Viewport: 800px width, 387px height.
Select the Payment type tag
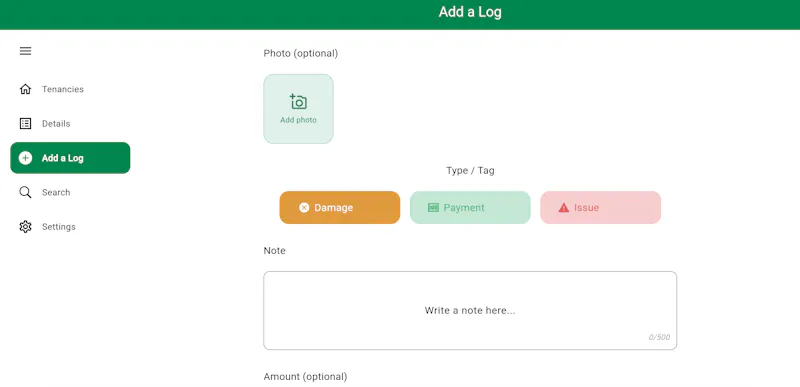[470, 208]
